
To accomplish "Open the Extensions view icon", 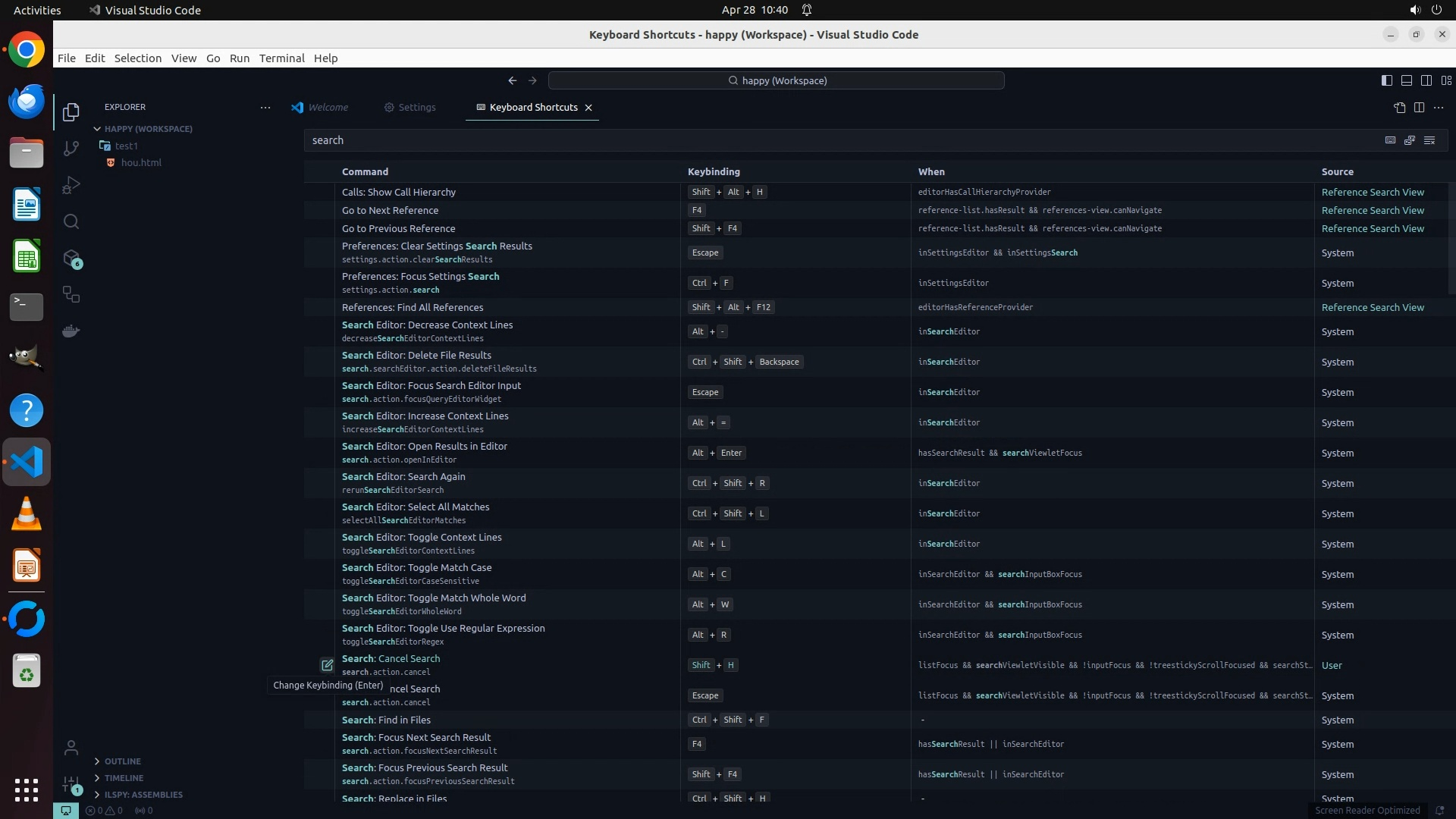I will 71,259.
